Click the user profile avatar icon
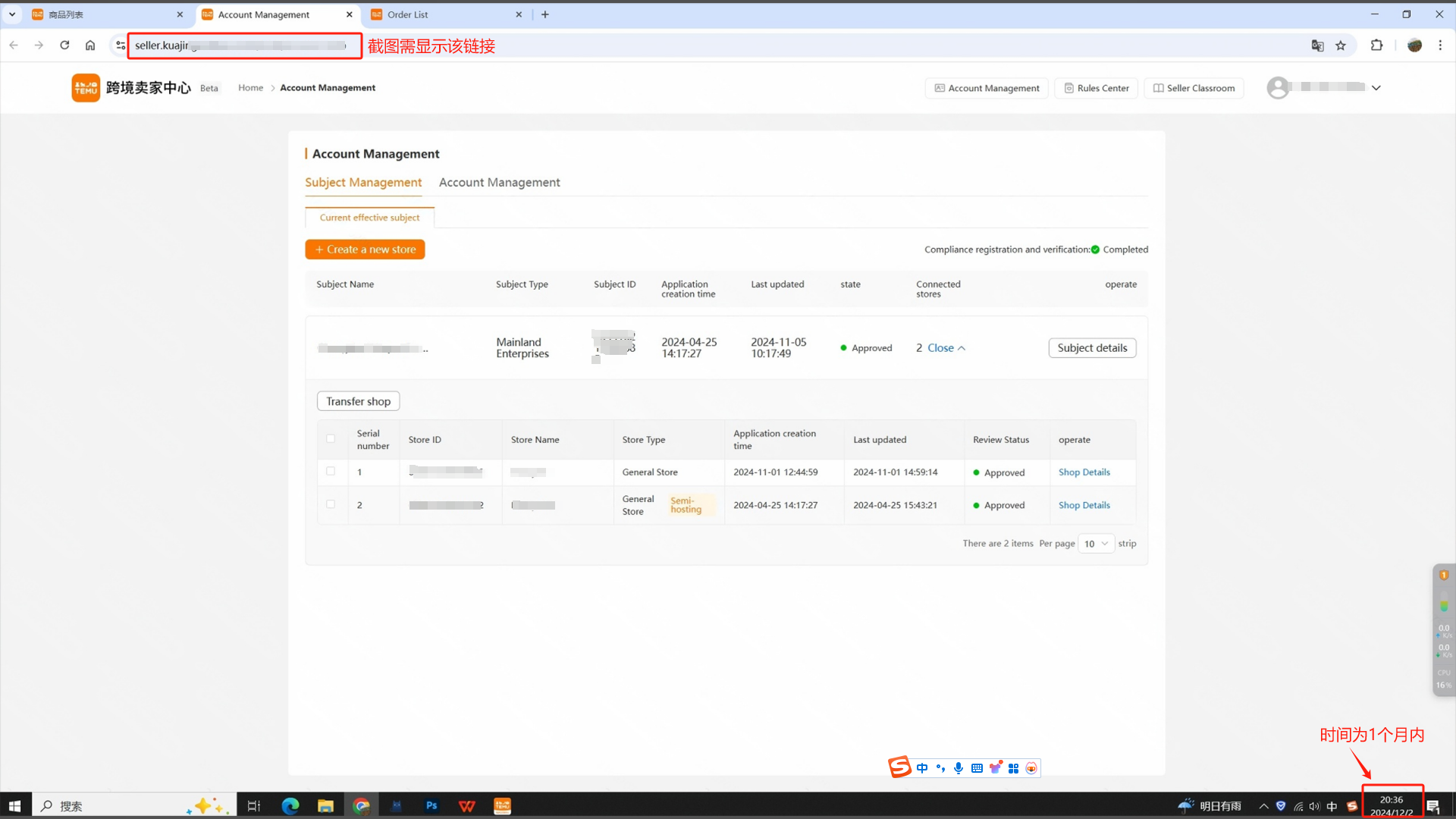 click(x=1278, y=88)
